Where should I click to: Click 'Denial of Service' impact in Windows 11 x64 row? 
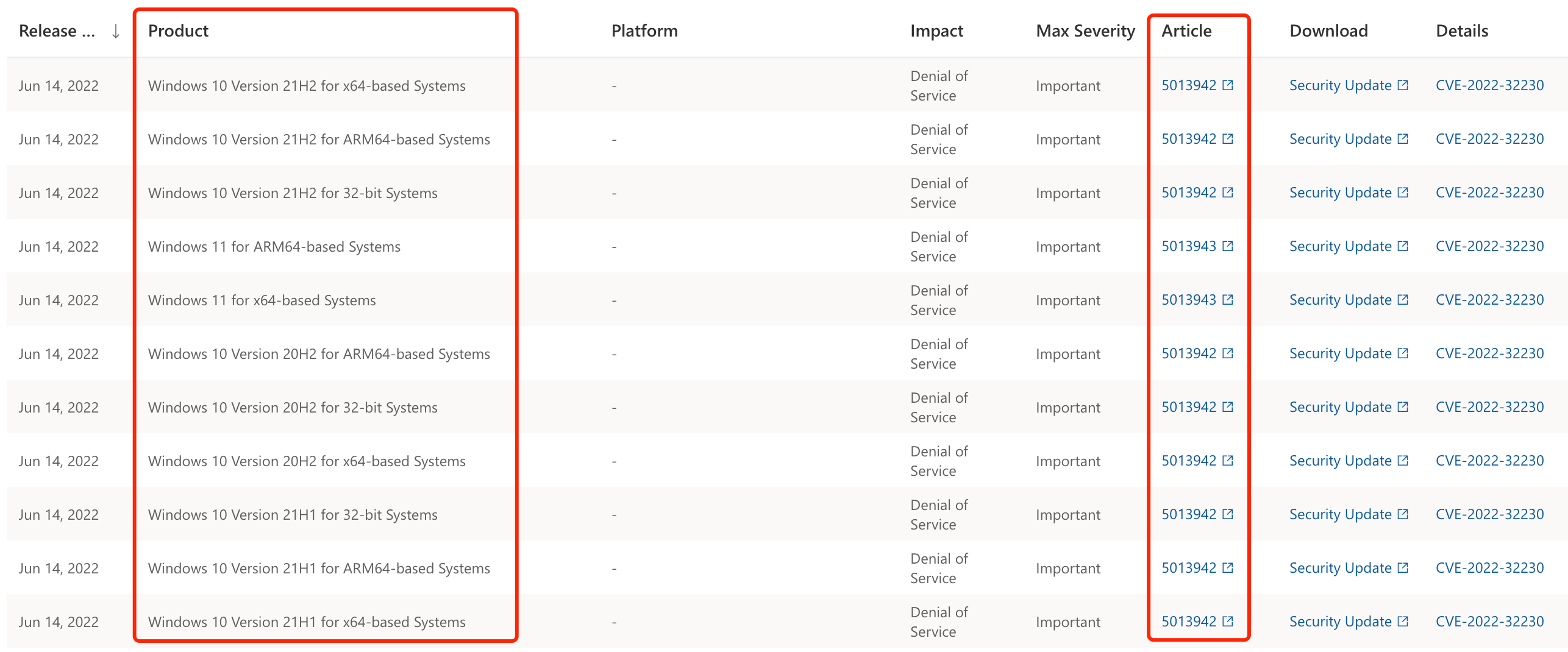tap(939, 300)
